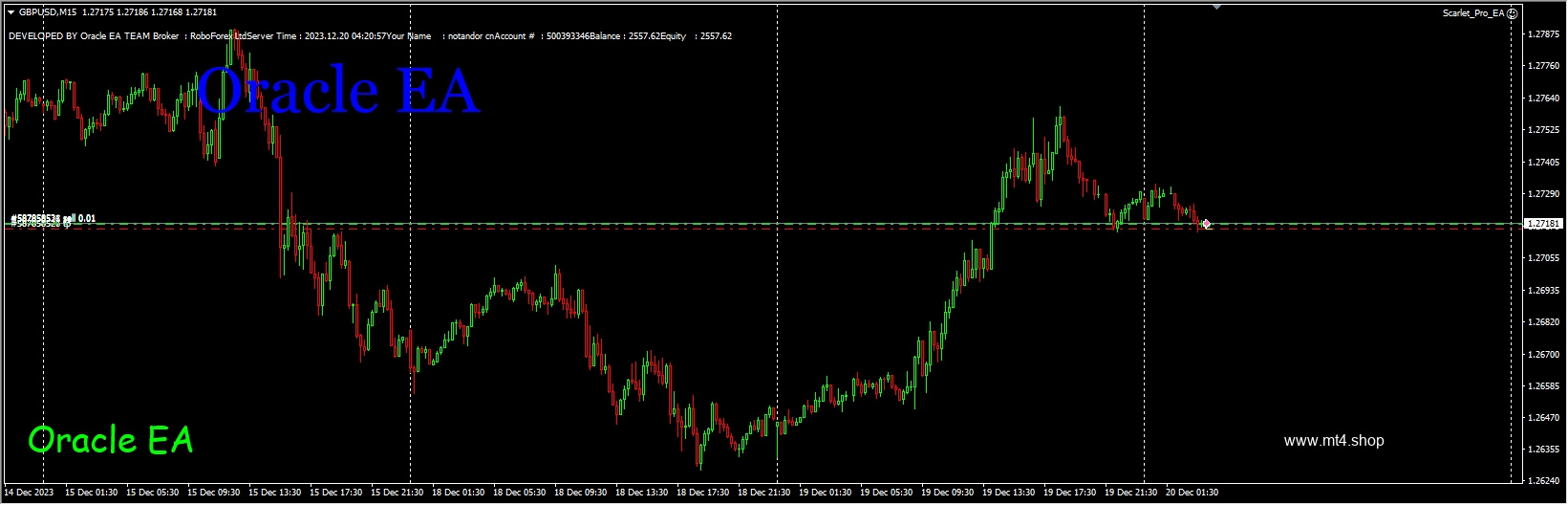Click the large blue Oracle EA label
This screenshot has width=1568, height=505.
(x=337, y=92)
